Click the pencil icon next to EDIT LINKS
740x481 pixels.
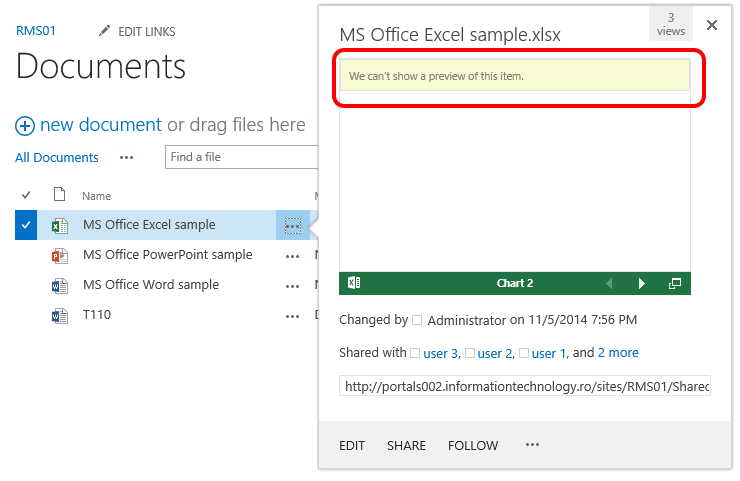104,31
